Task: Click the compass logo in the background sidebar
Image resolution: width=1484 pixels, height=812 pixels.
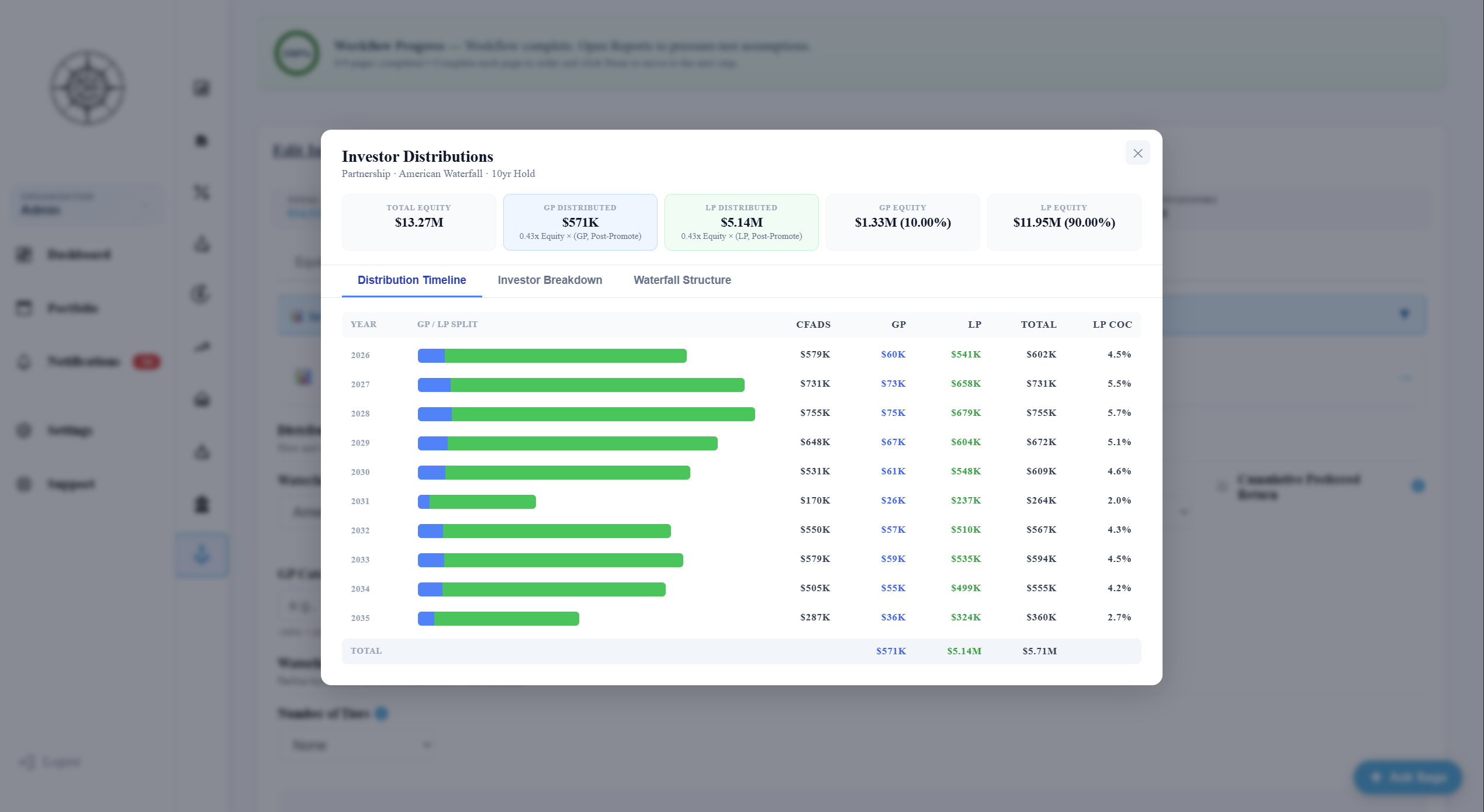Action: (87, 88)
